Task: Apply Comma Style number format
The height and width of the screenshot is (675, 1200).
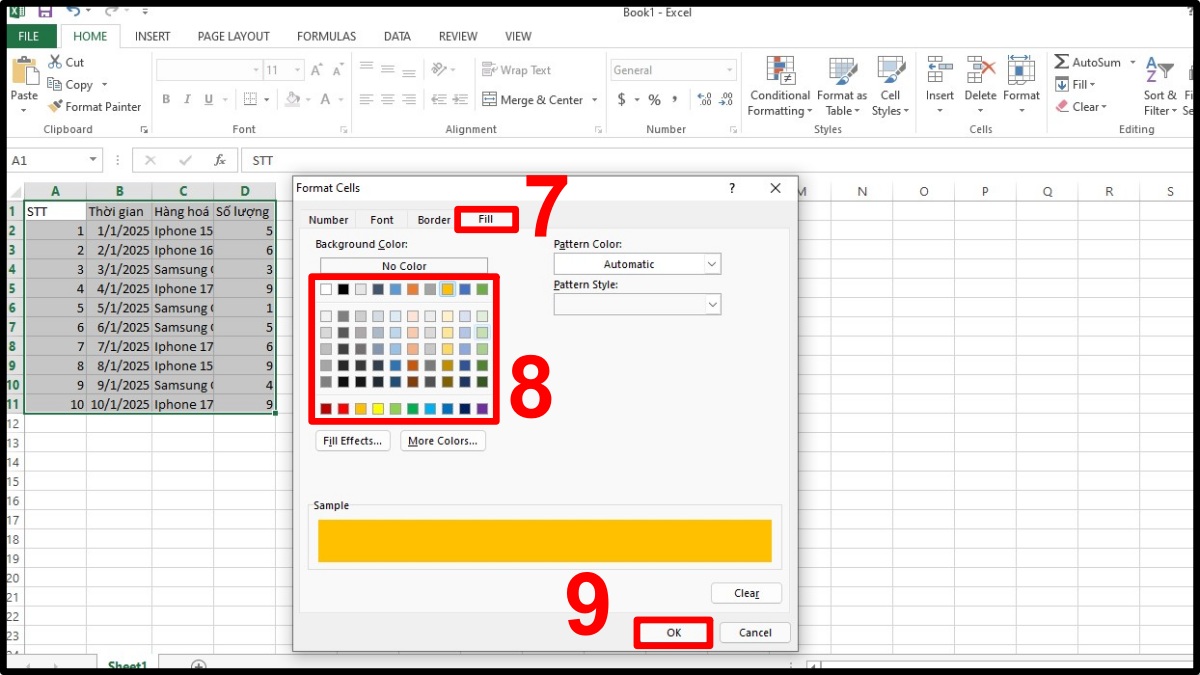Action: (x=675, y=99)
